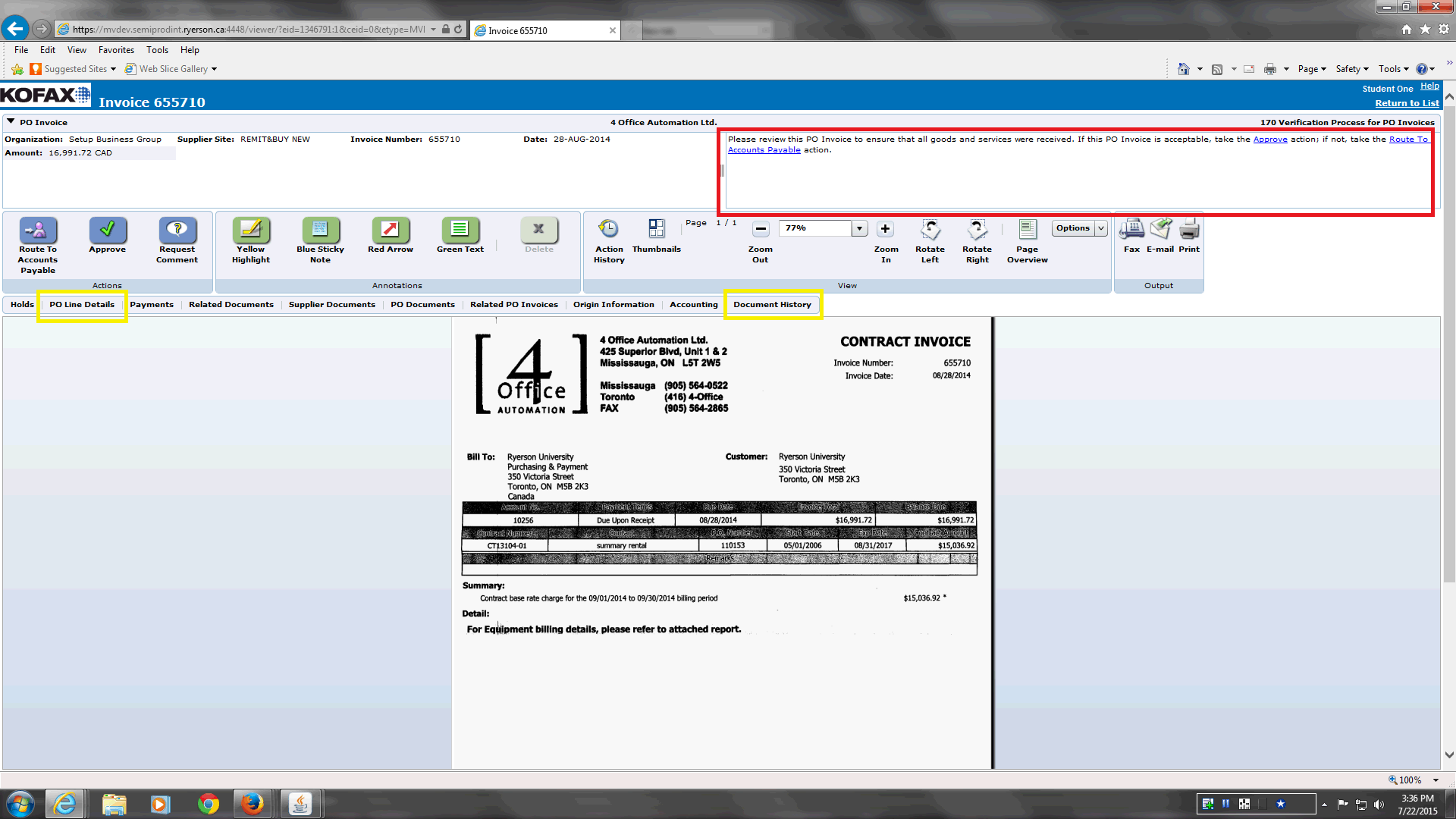Switch to the PO Line Details tab
Viewport: 1456px width, 819px height.
click(82, 305)
